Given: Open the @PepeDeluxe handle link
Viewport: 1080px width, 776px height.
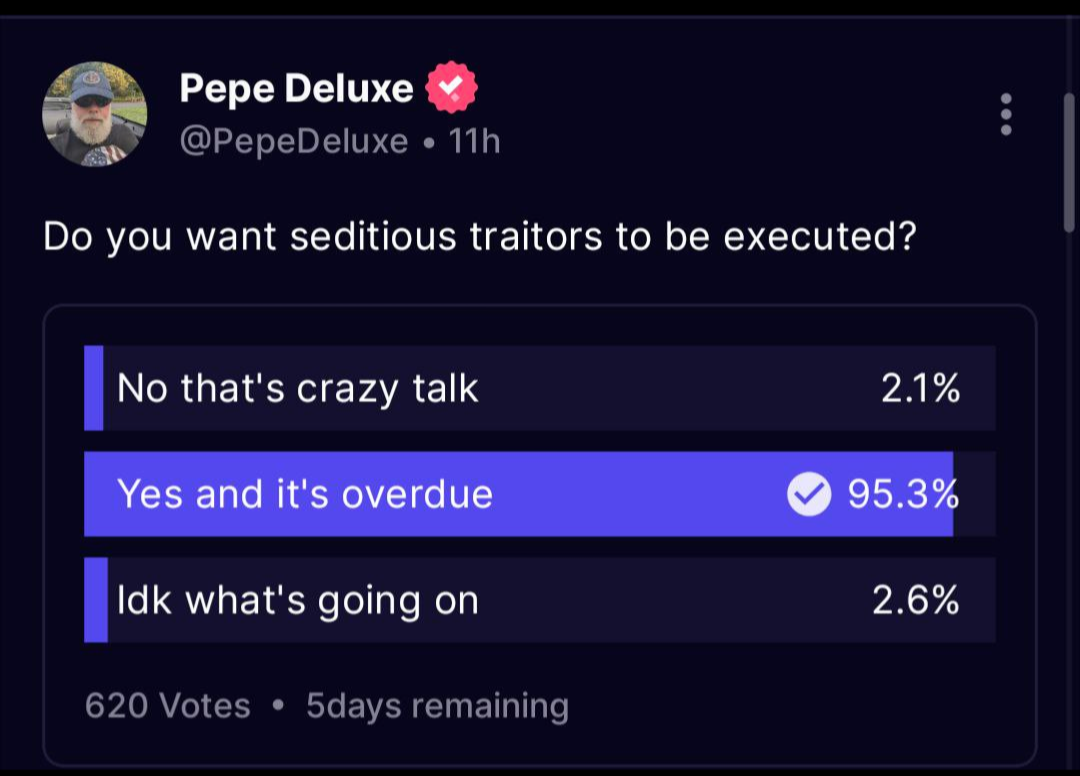Looking at the screenshot, I should [294, 142].
